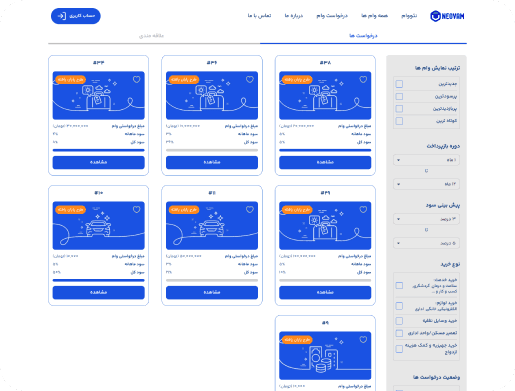
Task: Check the پرسودترین sort option
Action: tap(399, 96)
